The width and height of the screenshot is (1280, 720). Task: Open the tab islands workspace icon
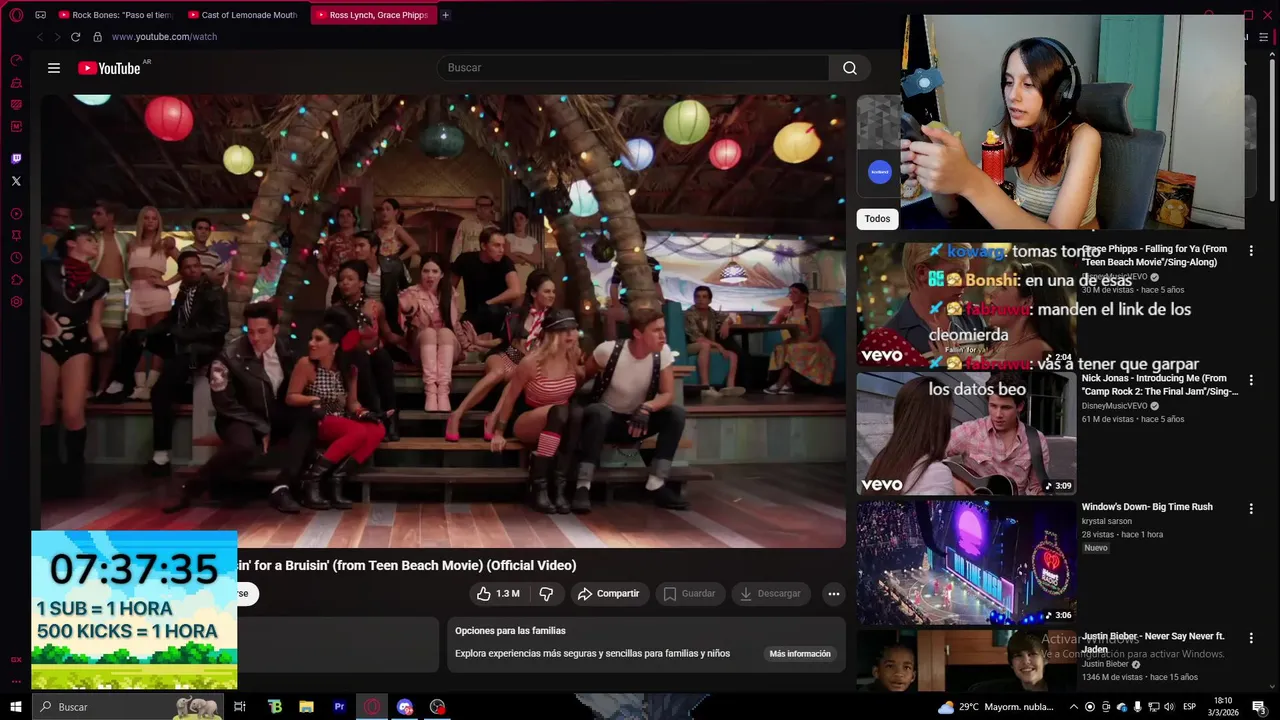coord(40,15)
